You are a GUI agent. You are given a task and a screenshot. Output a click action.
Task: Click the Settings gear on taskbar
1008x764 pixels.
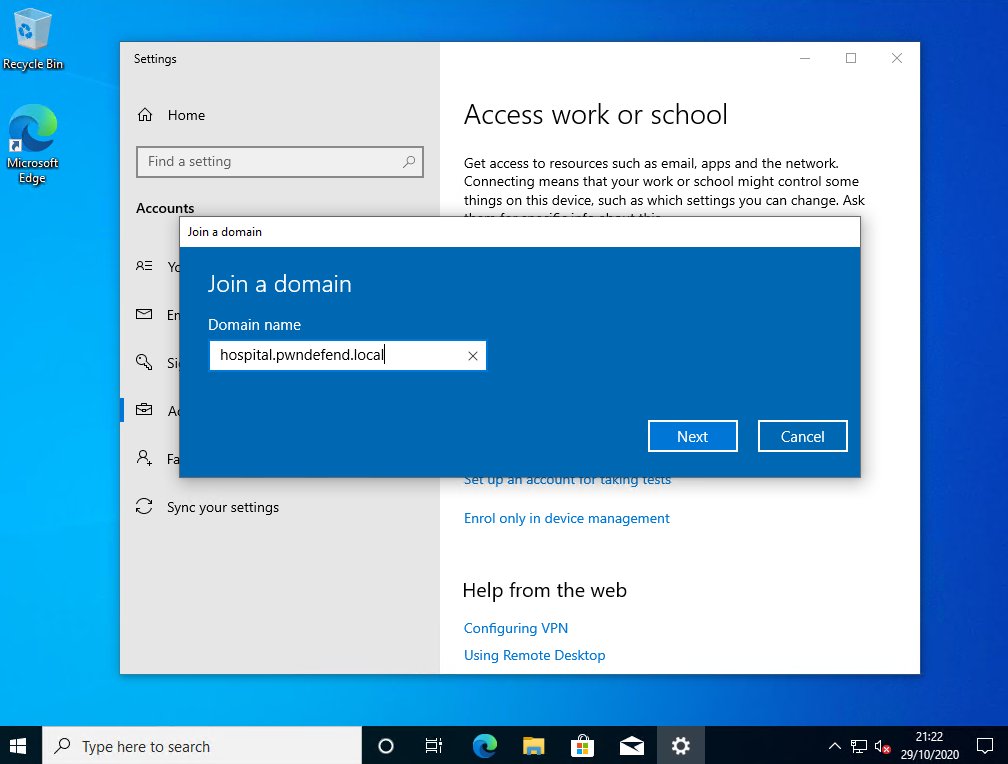click(x=681, y=745)
